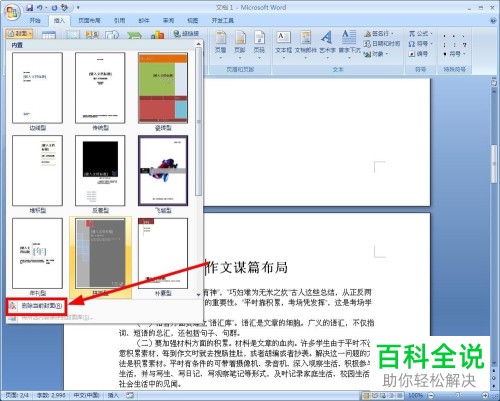Click the 封面 (Cover Page) dropdown button

coord(20,34)
